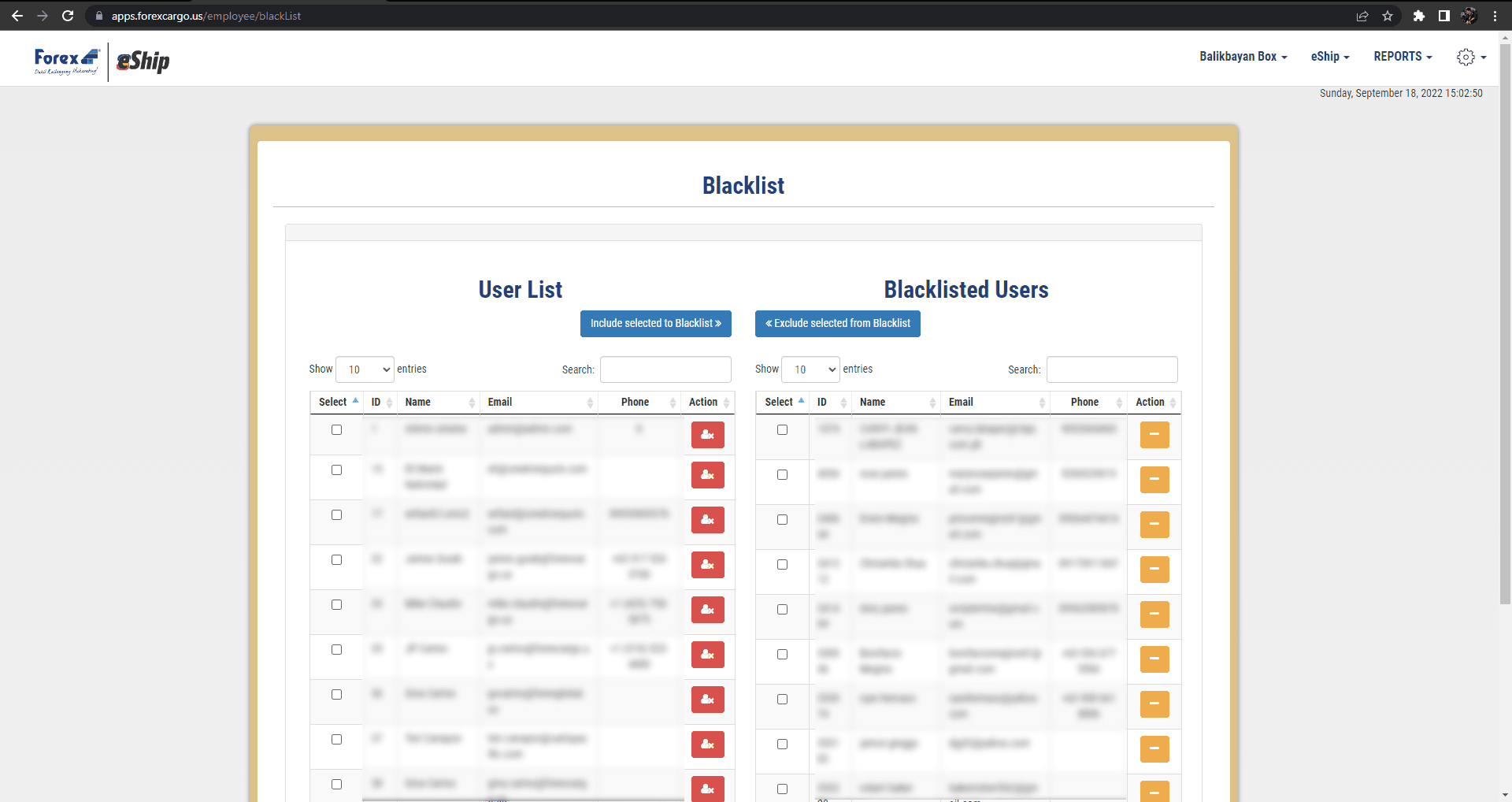Tick the checkbox in fourth Blacklisted Users row
1512x802 pixels.
(782, 565)
